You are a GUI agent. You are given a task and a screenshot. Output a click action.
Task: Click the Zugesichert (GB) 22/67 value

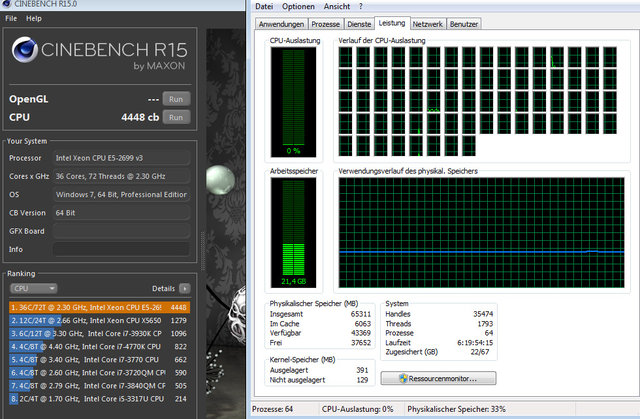coord(480,352)
